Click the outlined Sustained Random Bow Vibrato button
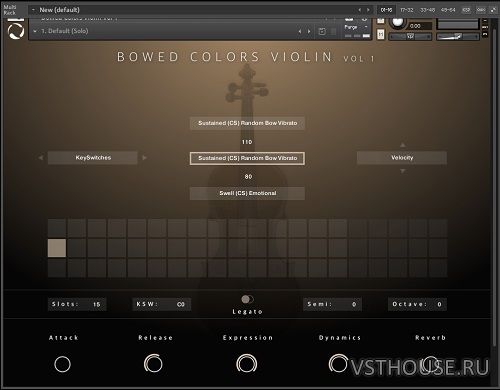Viewport: 500px width, 390px height. tap(247, 158)
